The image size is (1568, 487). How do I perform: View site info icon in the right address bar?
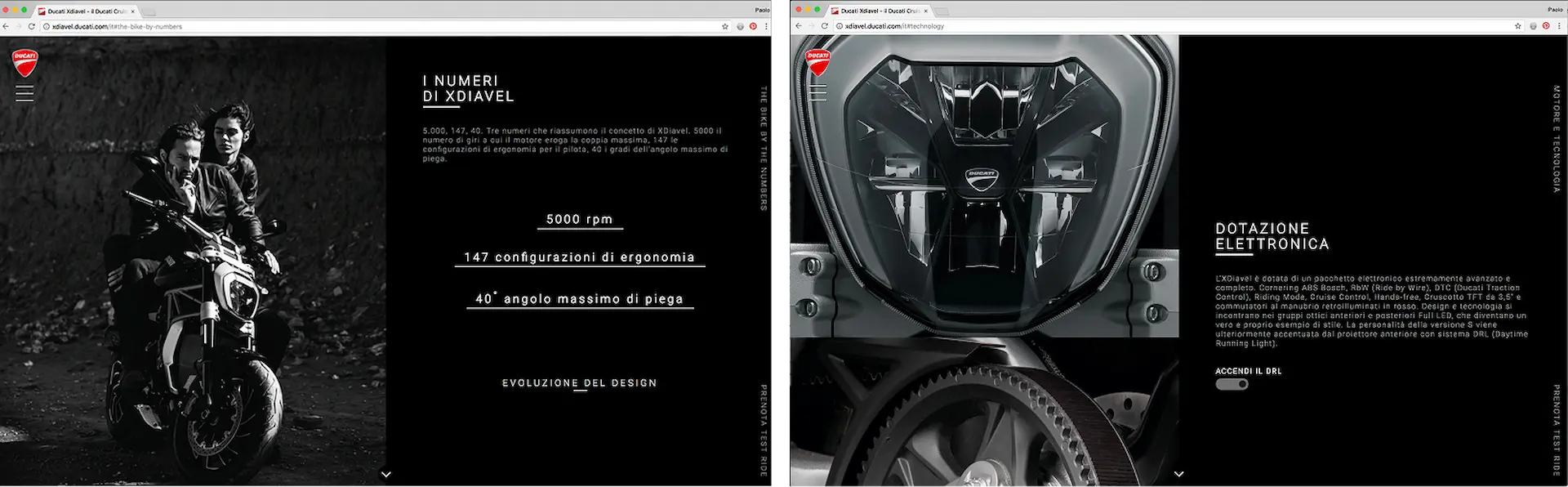840,26
